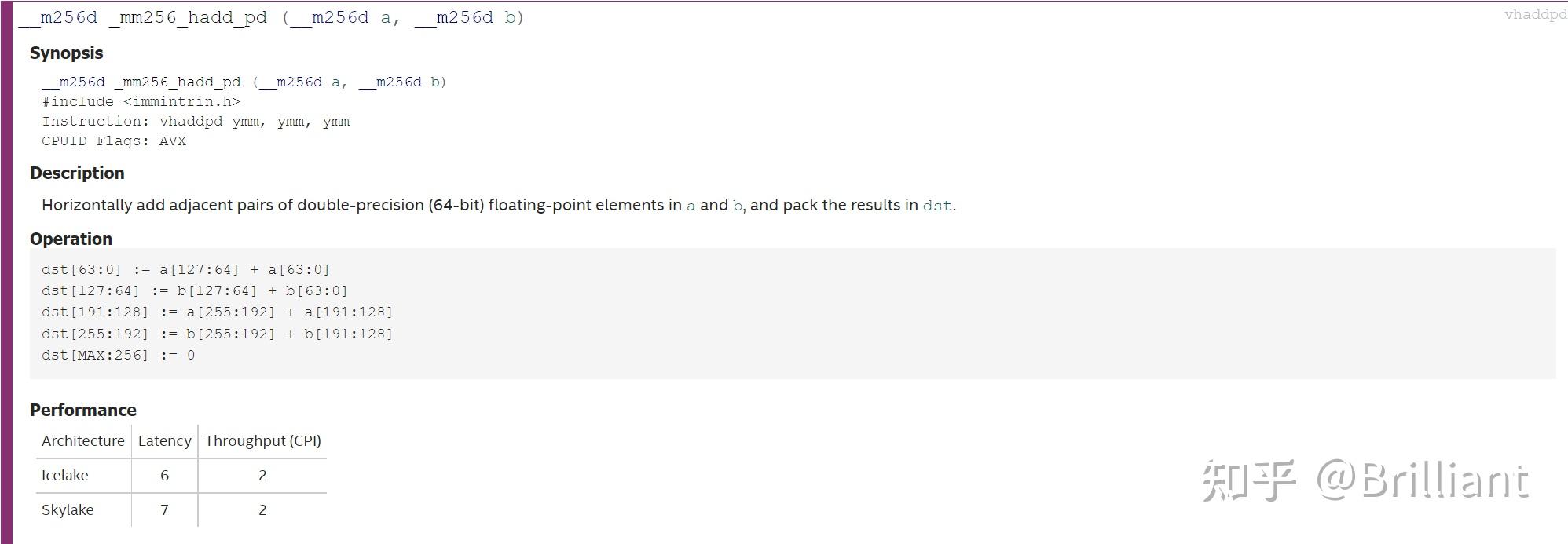Click the Performance heading

(83, 411)
